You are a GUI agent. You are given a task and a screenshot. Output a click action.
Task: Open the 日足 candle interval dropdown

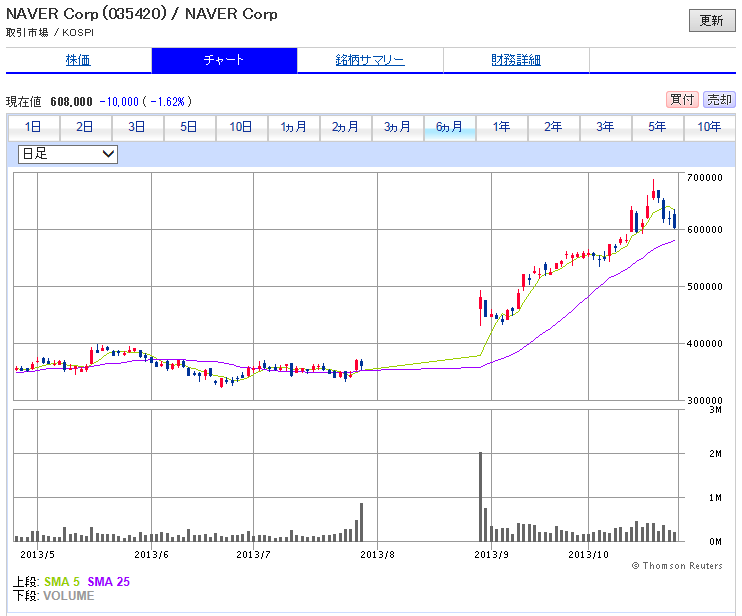pos(68,154)
